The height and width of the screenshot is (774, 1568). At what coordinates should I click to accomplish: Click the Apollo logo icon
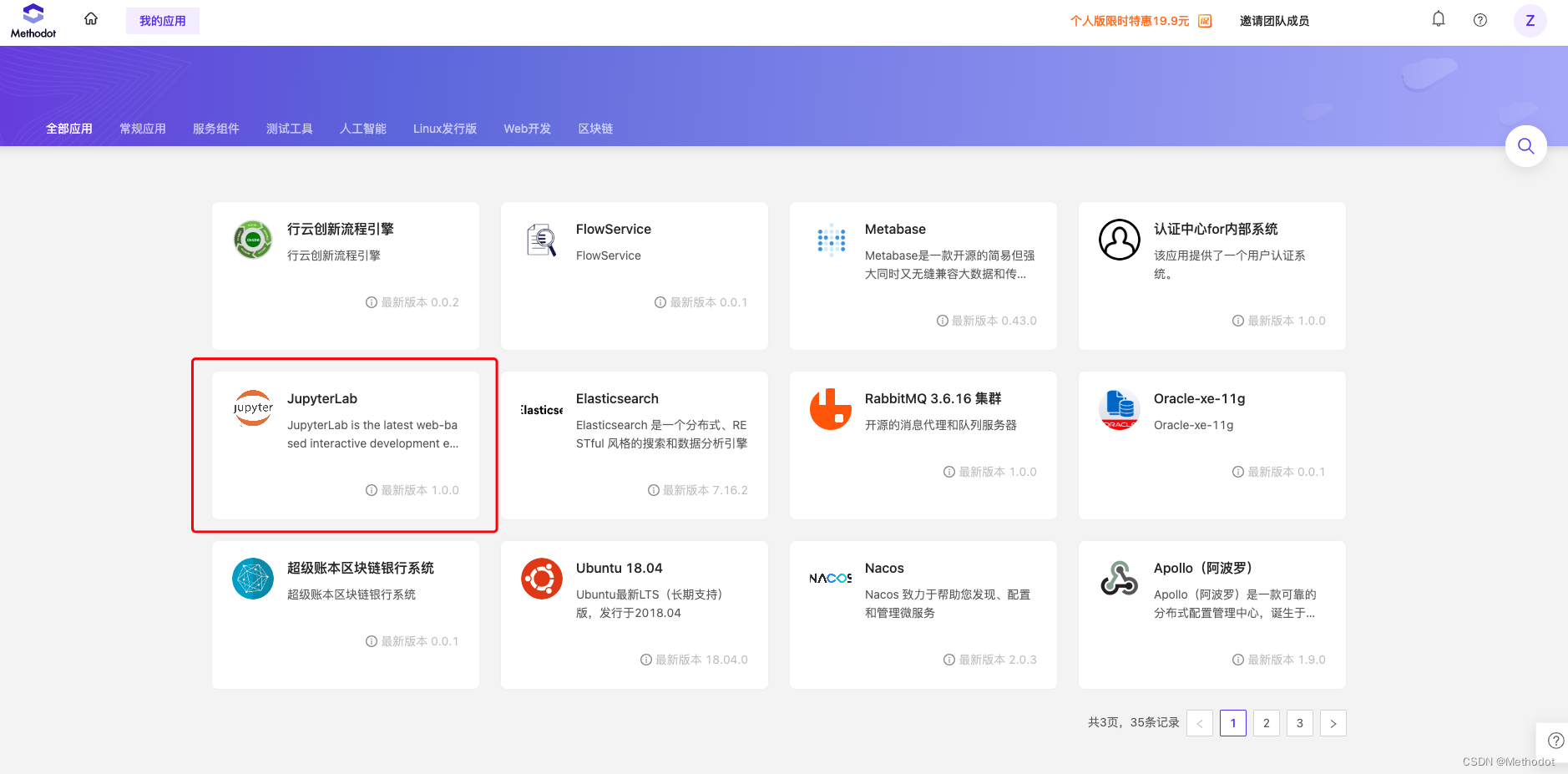tap(1120, 579)
